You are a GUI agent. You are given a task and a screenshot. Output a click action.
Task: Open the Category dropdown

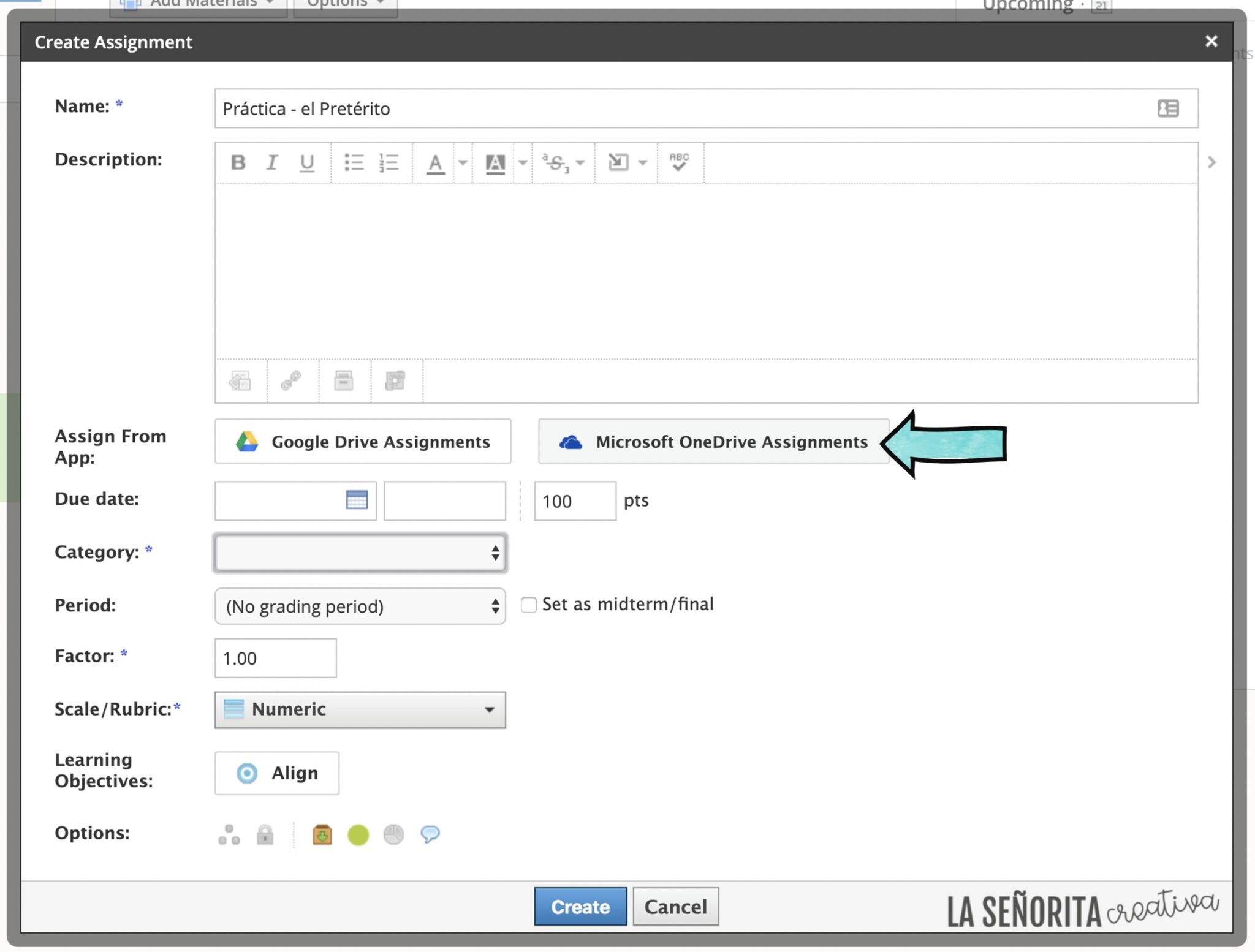[x=360, y=553]
